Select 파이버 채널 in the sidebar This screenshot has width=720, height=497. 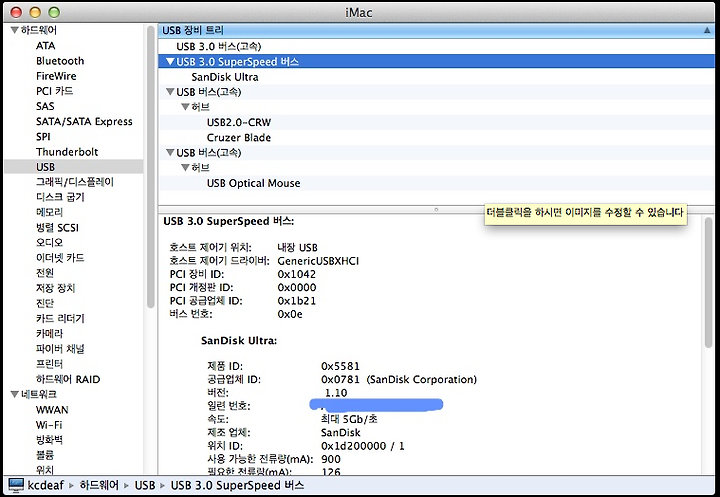60,349
